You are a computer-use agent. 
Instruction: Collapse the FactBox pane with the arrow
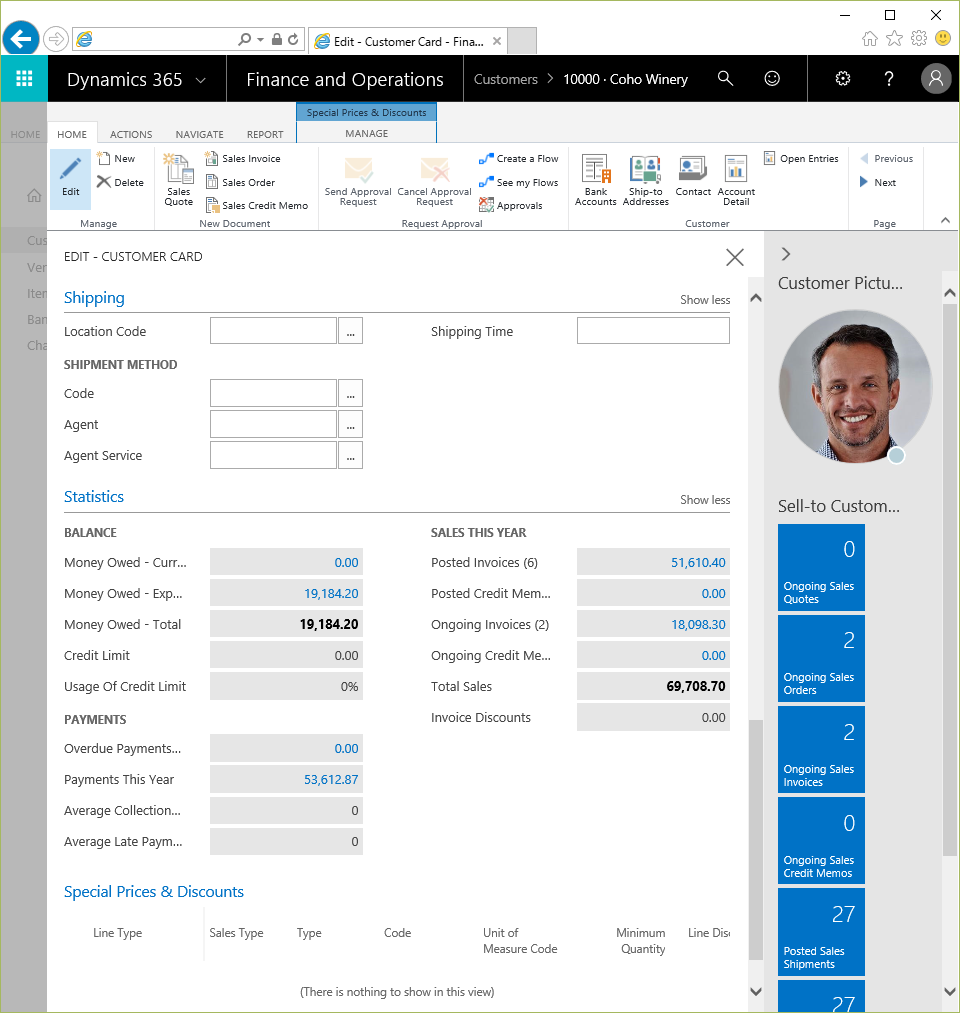click(786, 254)
